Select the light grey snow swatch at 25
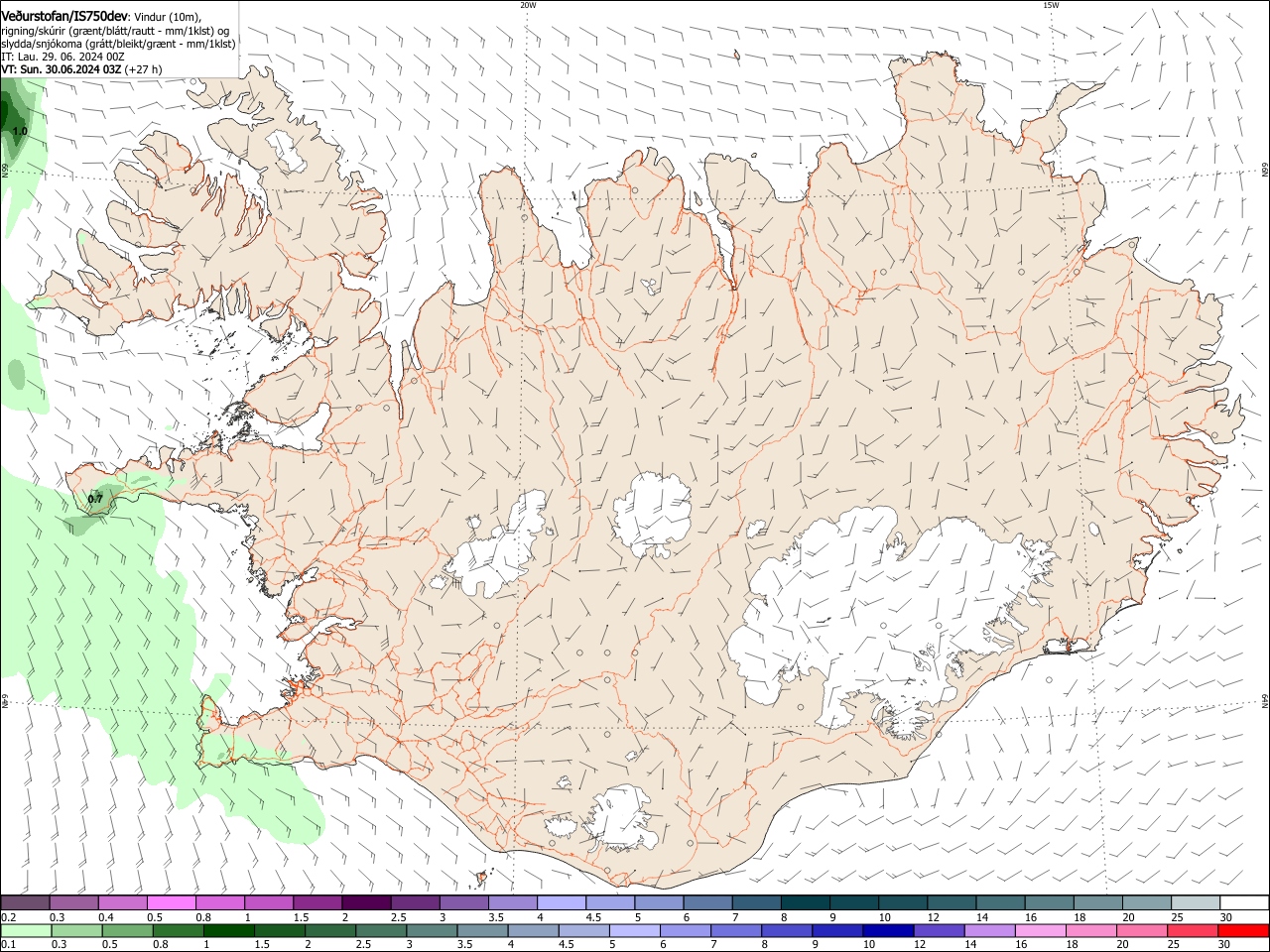 [1195, 903]
